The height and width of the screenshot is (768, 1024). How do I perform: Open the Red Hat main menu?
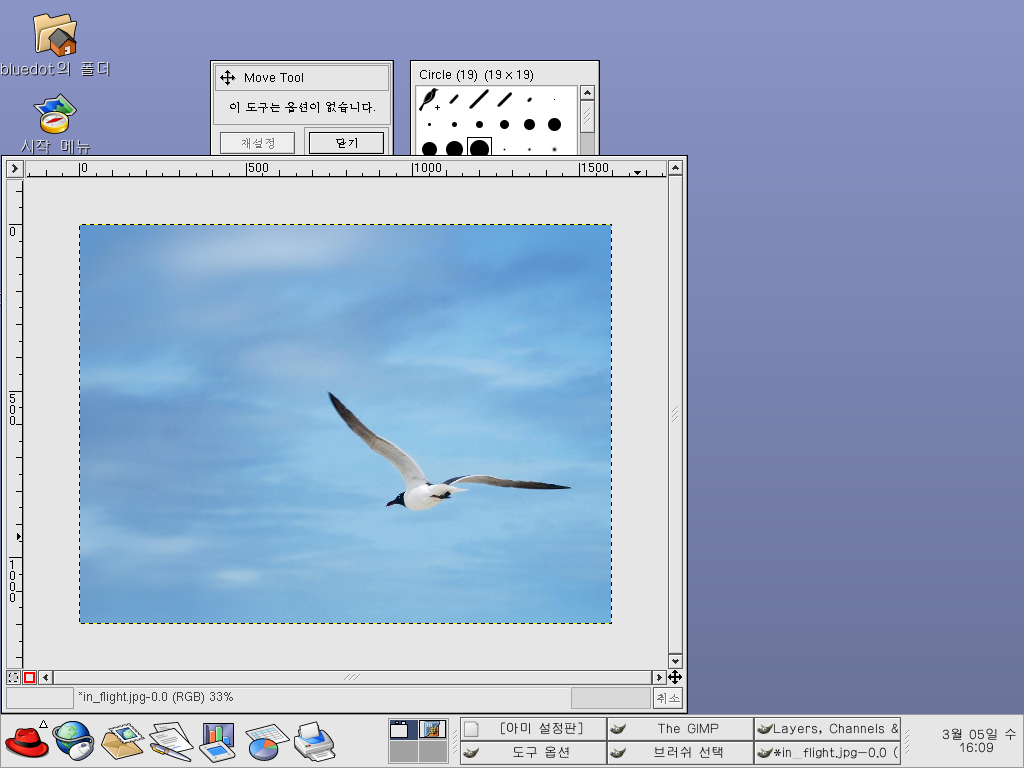(x=27, y=742)
